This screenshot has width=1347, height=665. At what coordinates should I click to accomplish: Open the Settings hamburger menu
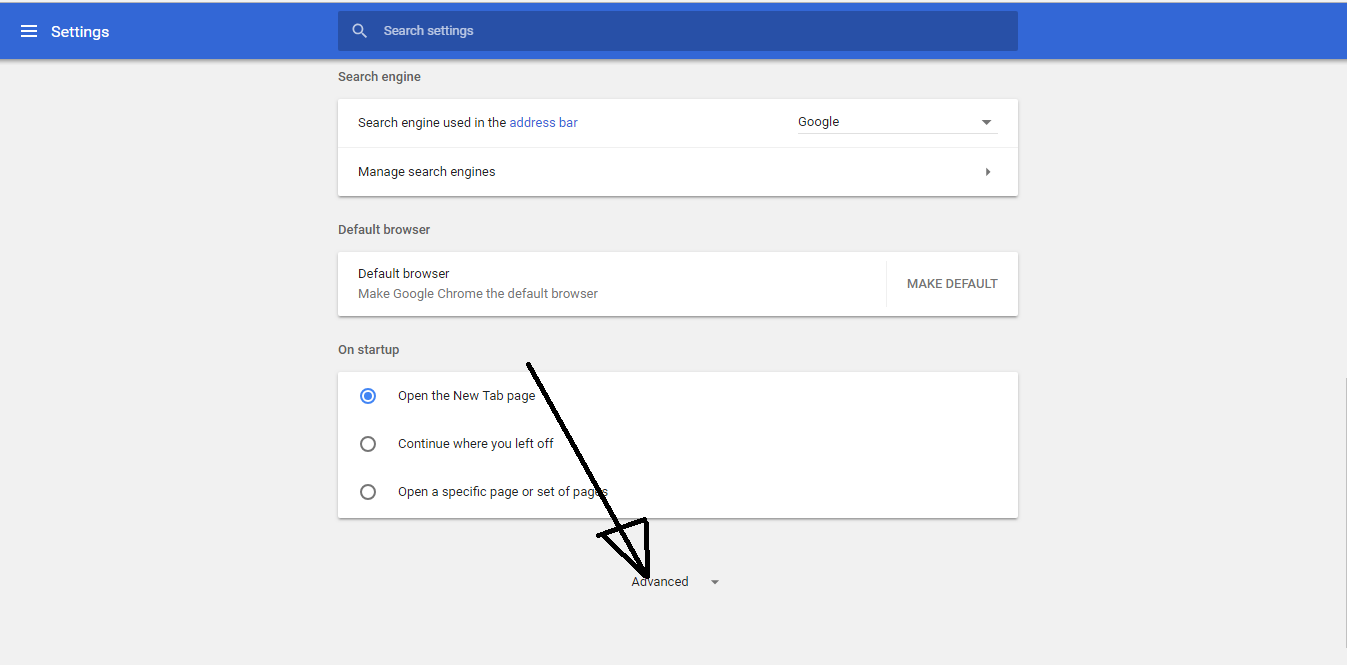(29, 31)
